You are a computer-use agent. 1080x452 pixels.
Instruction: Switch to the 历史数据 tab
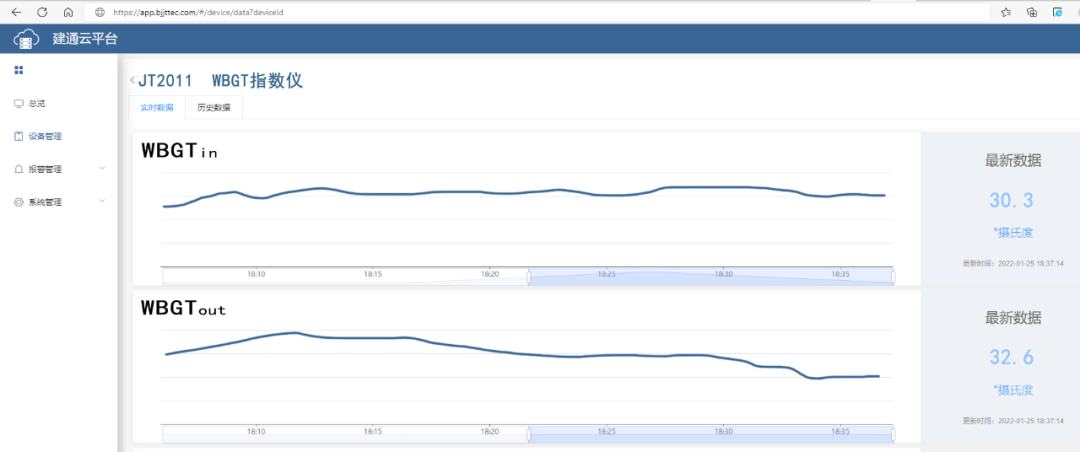tap(213, 108)
